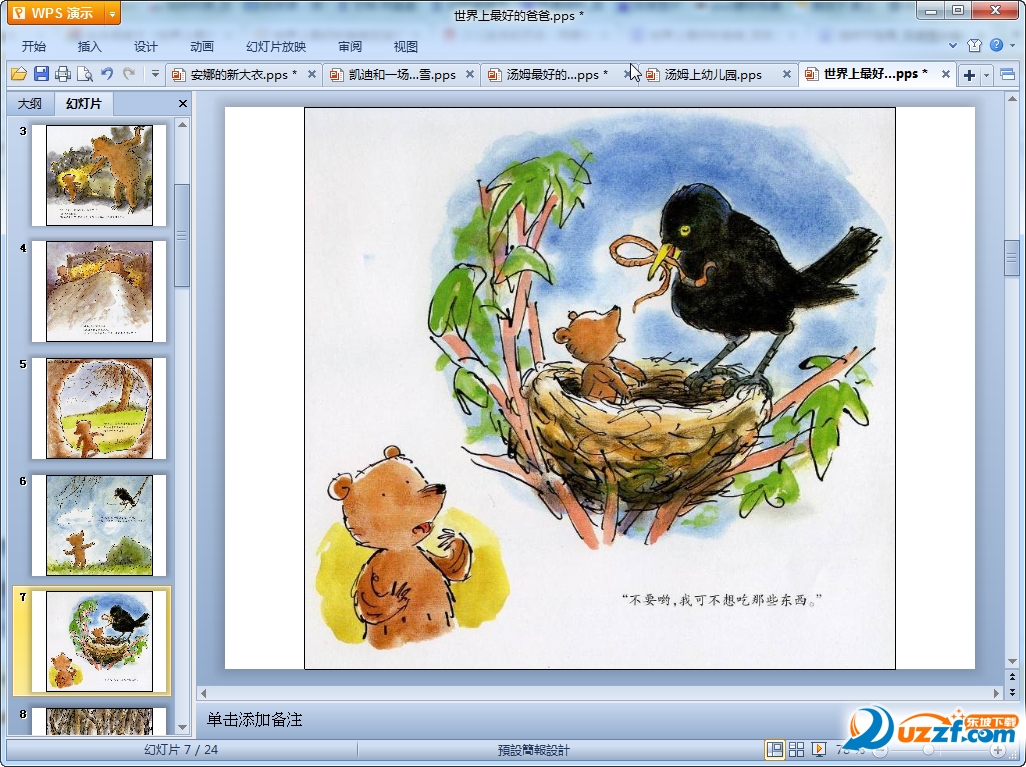Close the 汤姆上幼儿园.pps tab
This screenshot has height=767, width=1026.
tap(787, 75)
